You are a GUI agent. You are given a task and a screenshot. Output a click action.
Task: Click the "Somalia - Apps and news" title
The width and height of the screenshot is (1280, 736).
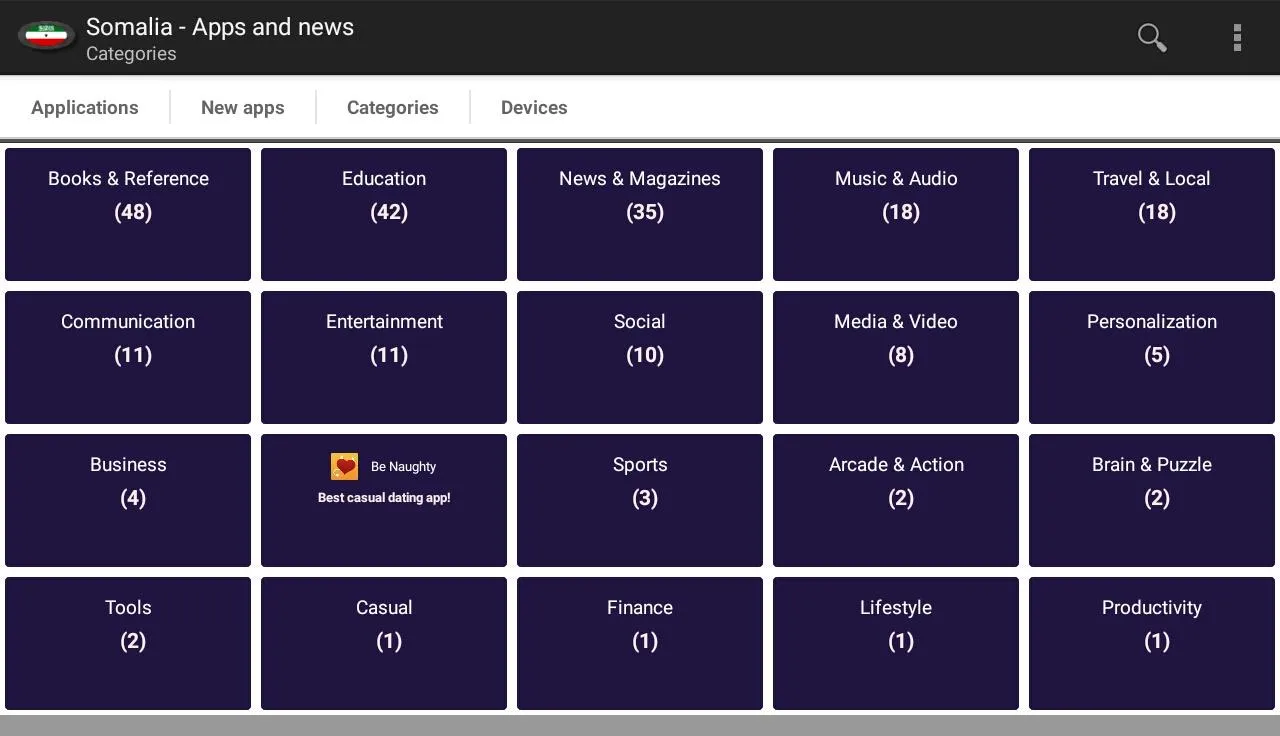220,27
